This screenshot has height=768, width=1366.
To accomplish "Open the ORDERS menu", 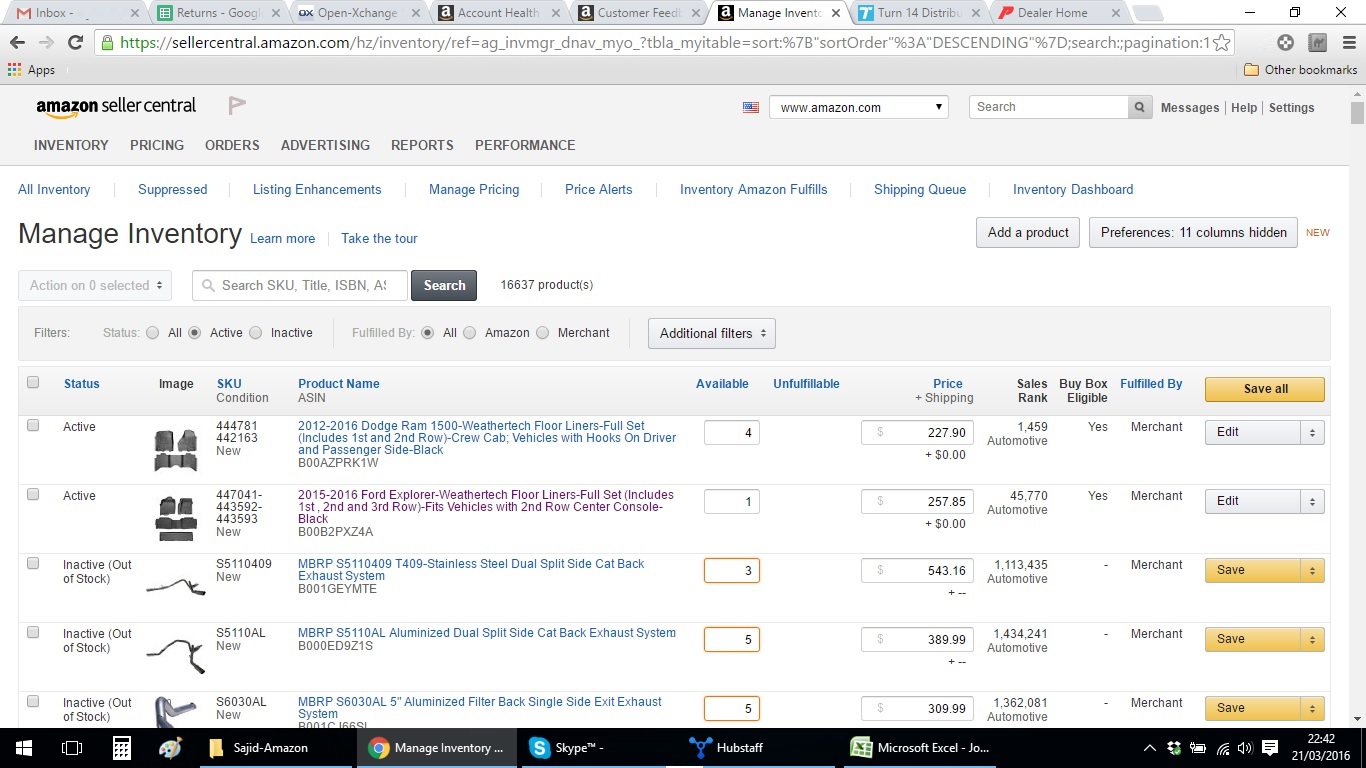I will coord(232,145).
